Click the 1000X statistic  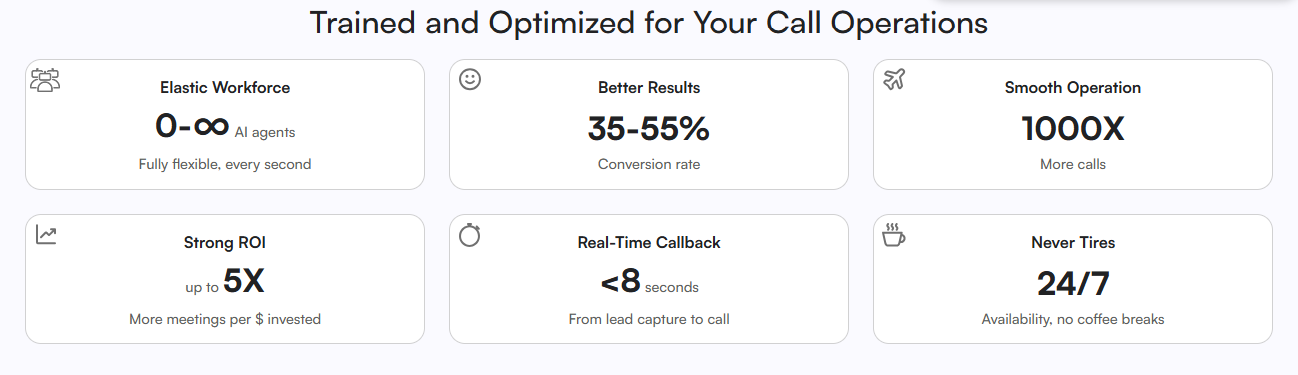tap(1073, 129)
